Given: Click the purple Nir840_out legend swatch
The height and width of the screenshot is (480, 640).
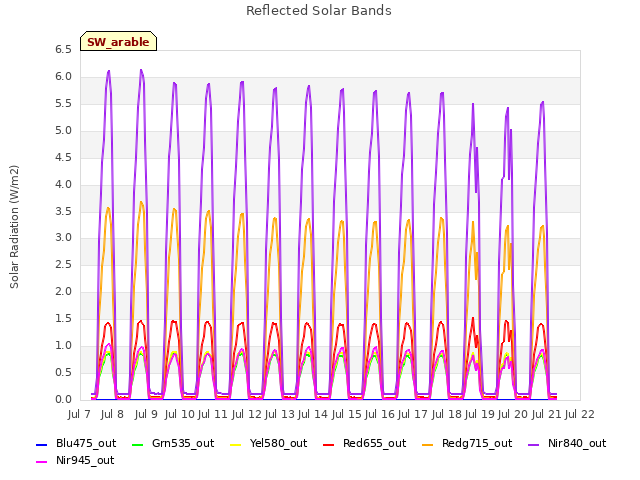Looking at the screenshot, I should point(533,444).
